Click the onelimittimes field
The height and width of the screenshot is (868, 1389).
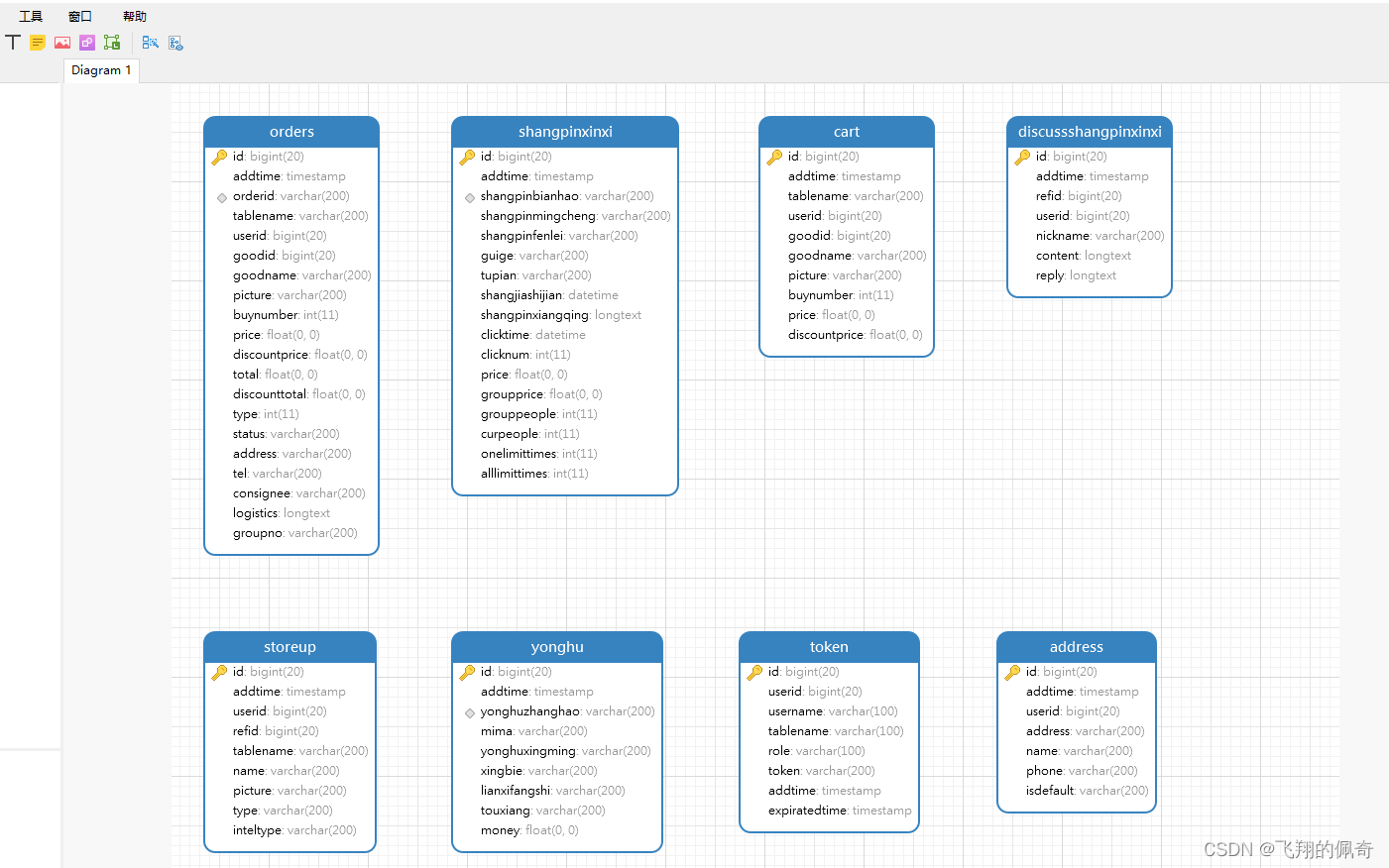click(539, 454)
